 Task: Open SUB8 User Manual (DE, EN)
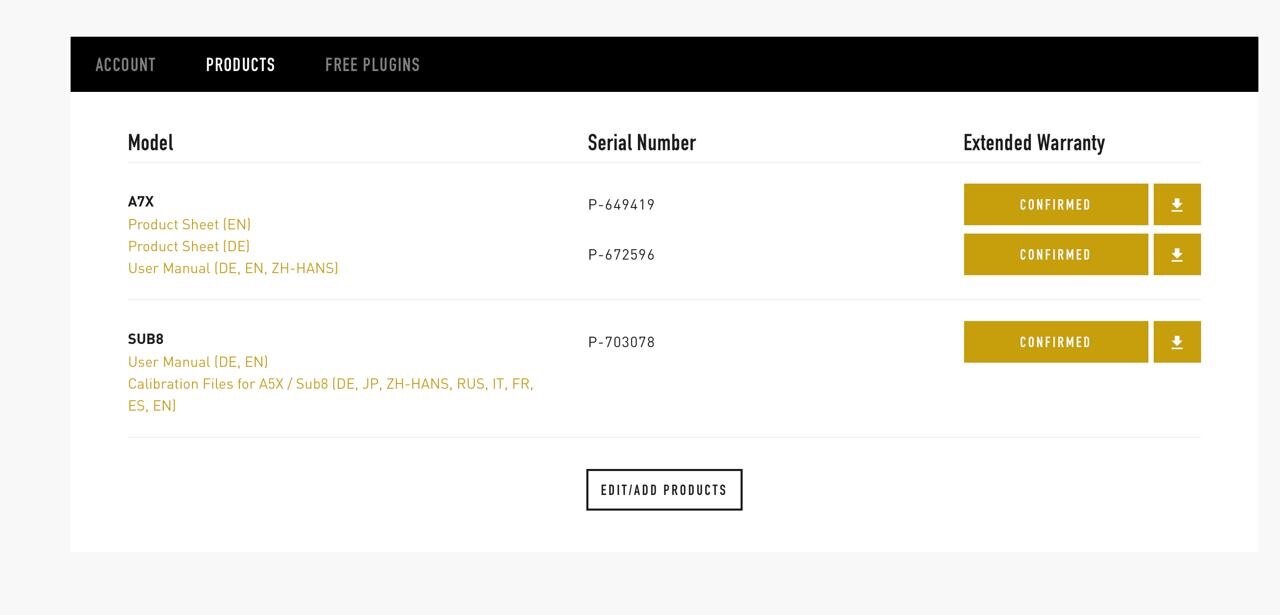[x=198, y=362]
